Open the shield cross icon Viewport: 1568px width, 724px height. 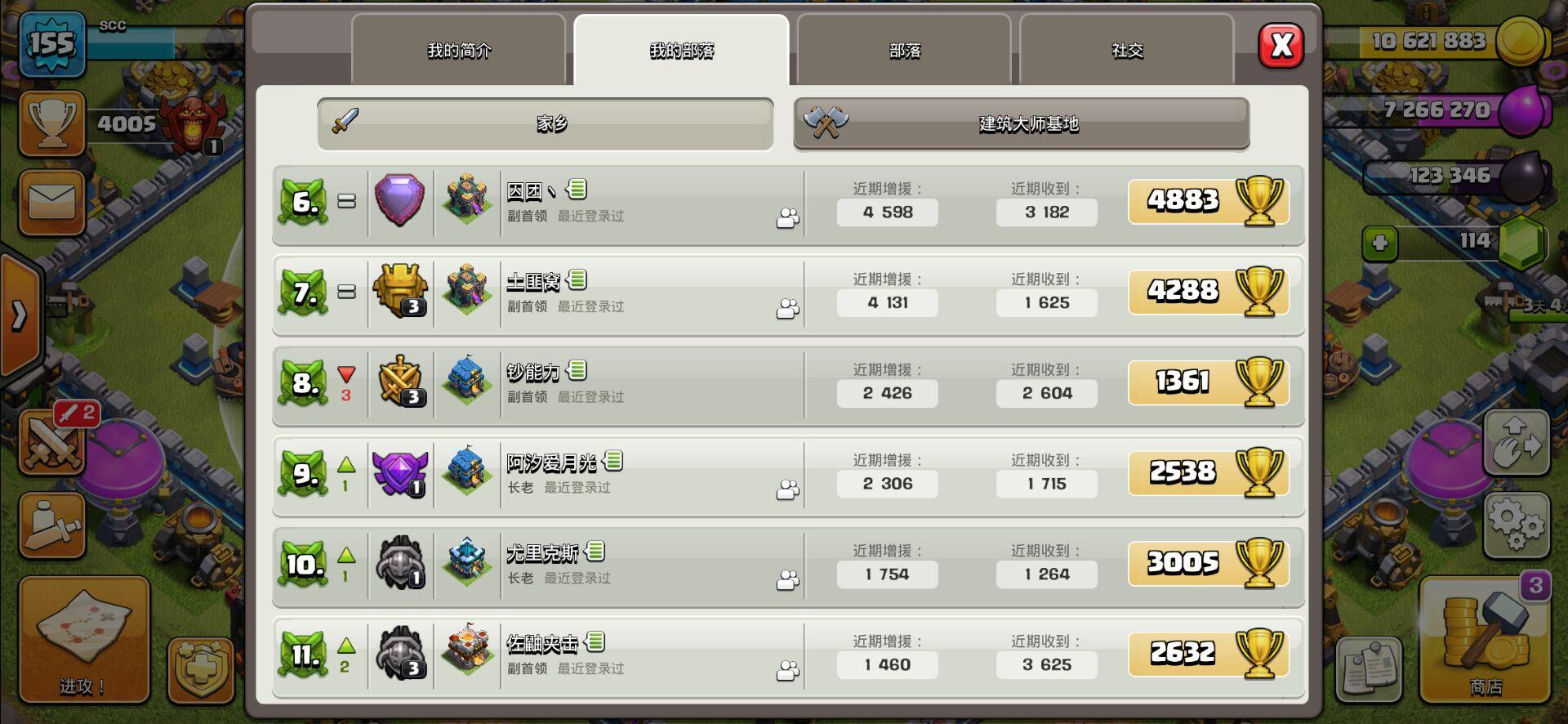201,670
